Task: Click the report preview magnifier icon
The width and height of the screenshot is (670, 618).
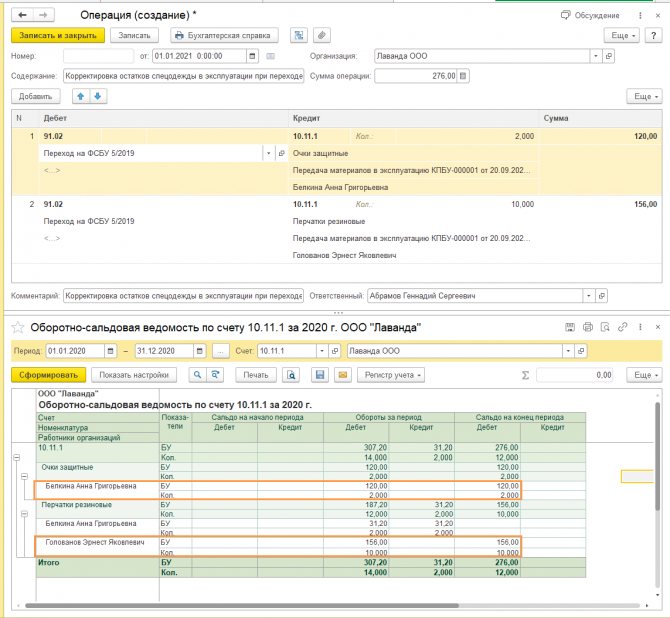Action: tap(291, 375)
